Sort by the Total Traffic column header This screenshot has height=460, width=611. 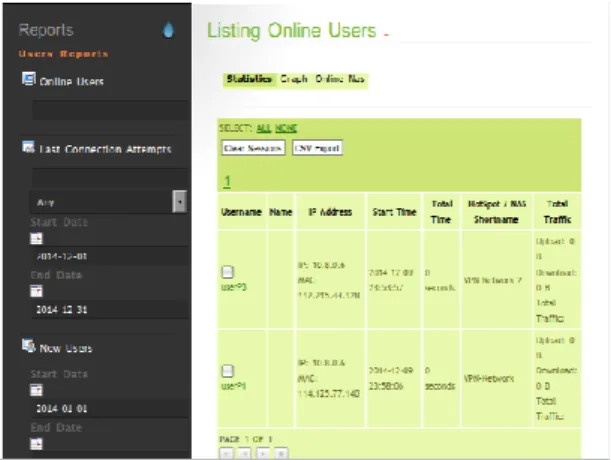557,212
